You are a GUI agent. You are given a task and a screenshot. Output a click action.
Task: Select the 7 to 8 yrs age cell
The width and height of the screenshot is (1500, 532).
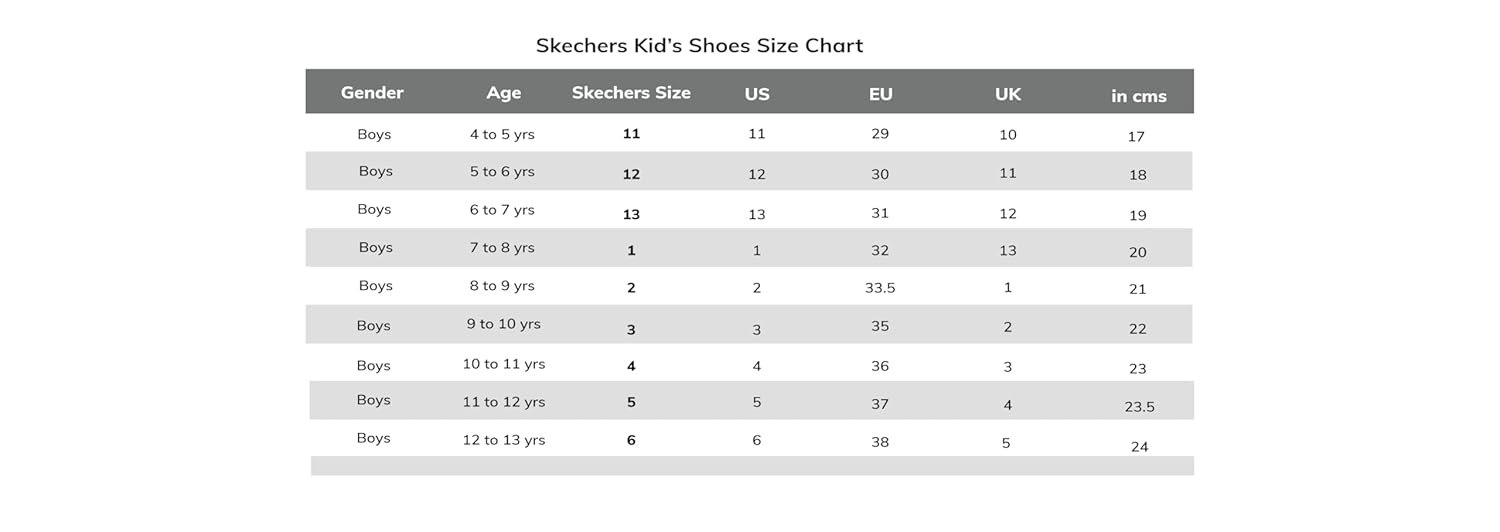502,248
